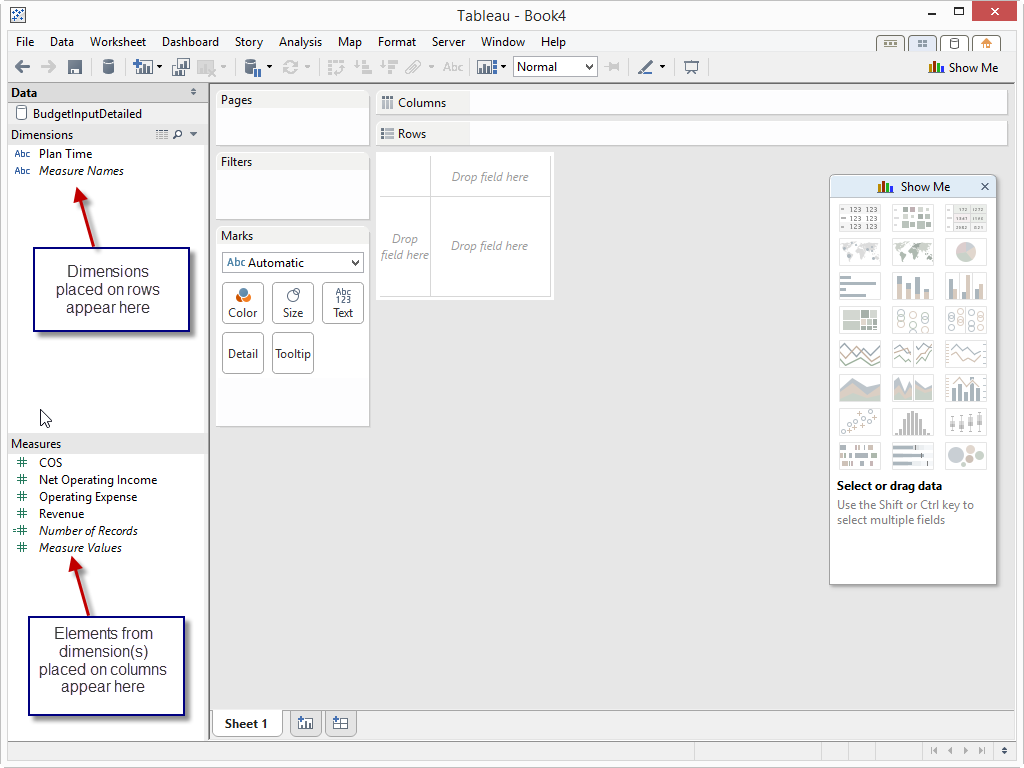Click the Show Me chart icon in toolbar

pos(487,67)
